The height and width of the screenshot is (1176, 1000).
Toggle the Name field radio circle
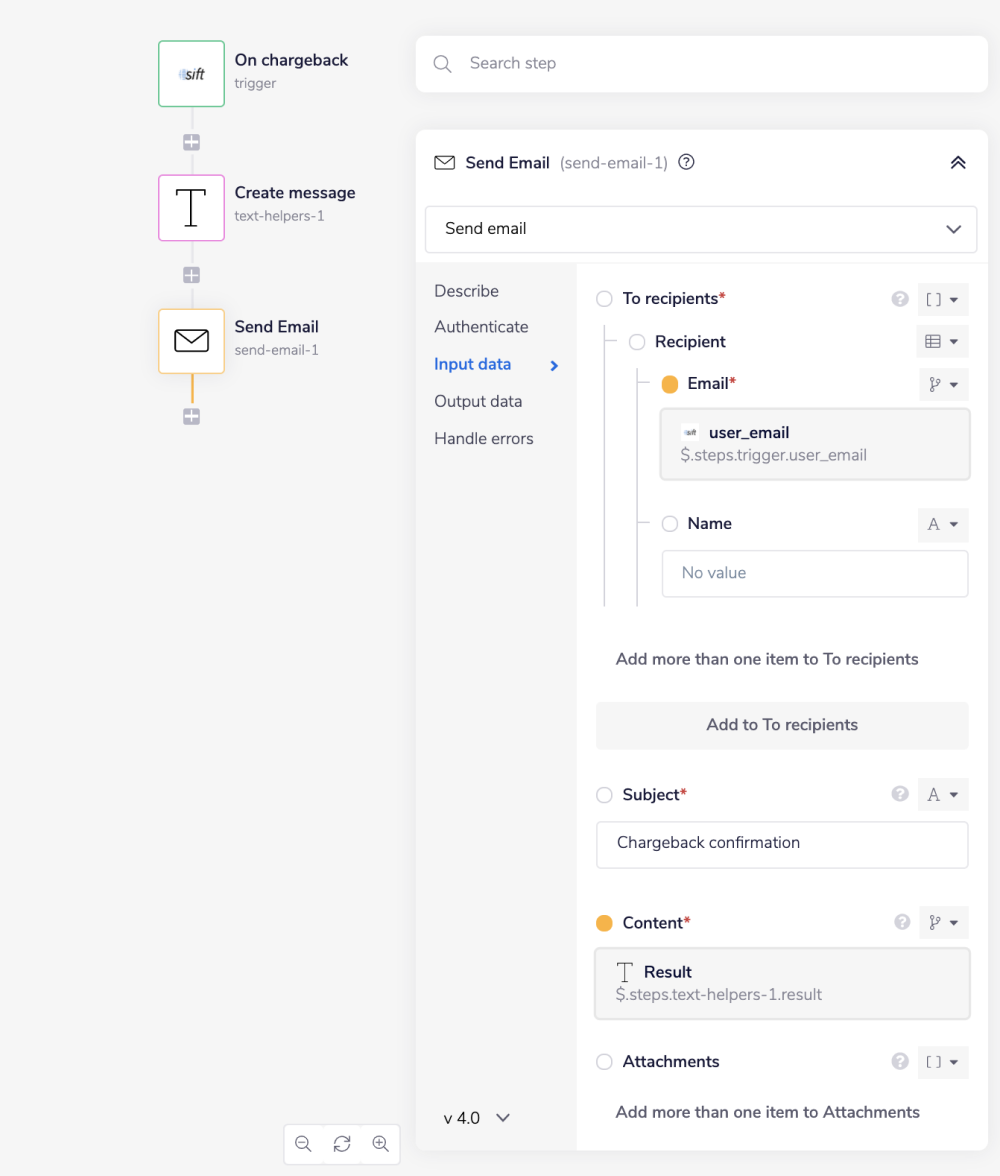(670, 524)
